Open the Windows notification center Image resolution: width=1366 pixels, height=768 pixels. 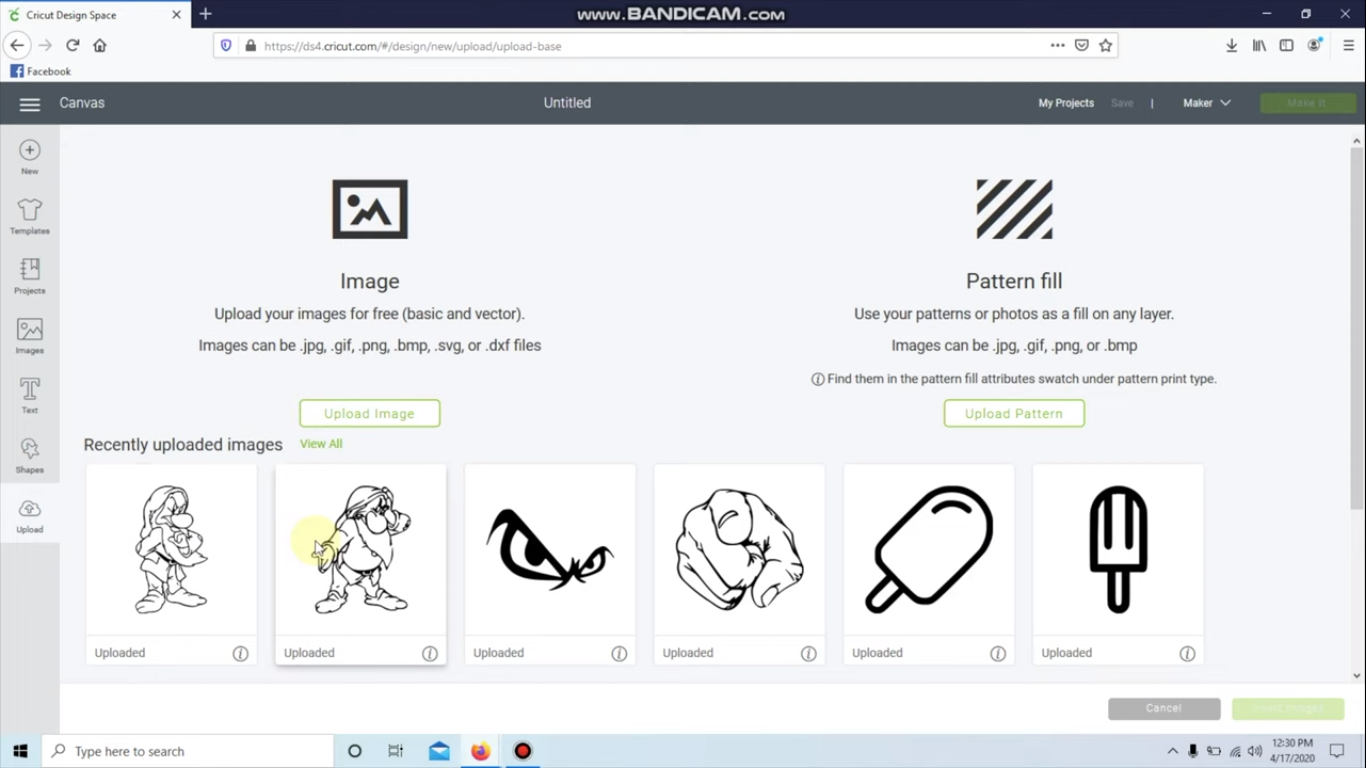click(x=1337, y=751)
